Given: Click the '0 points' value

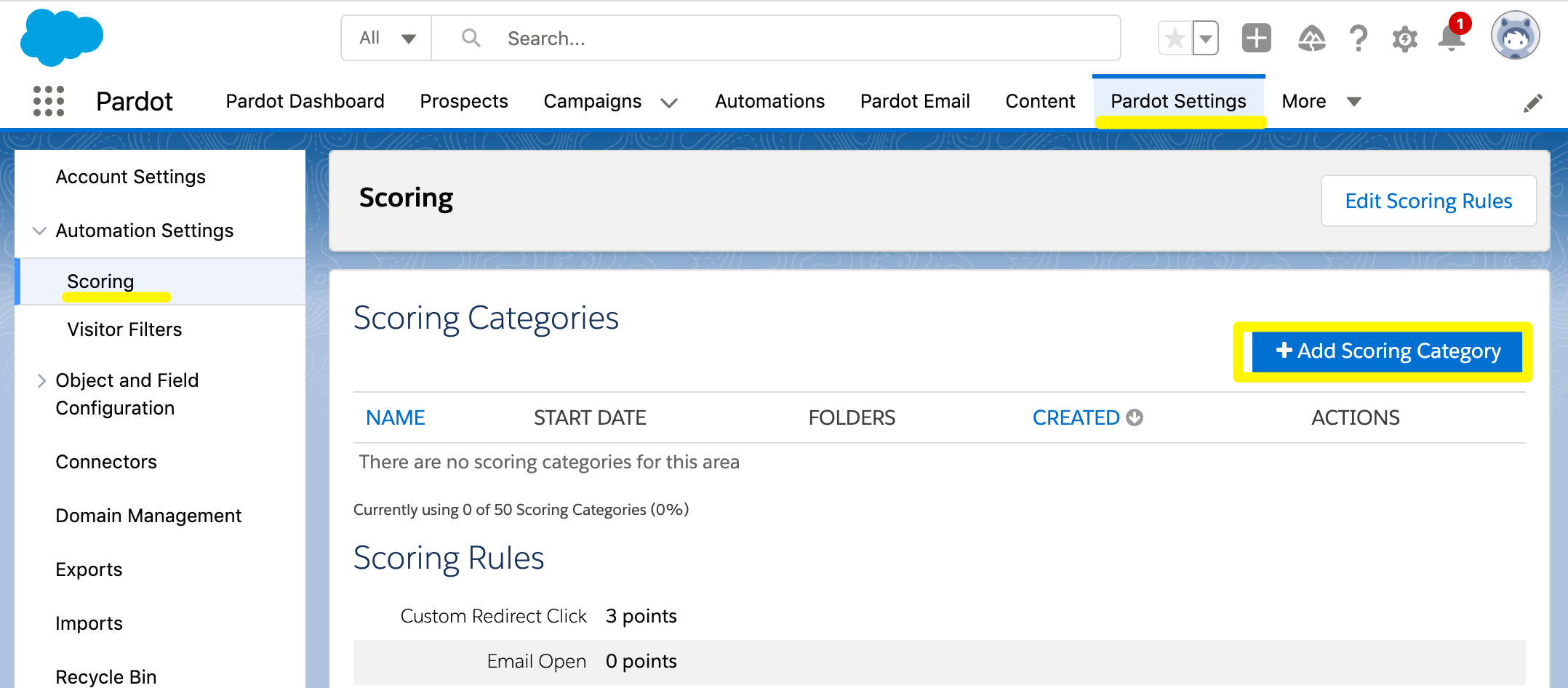Looking at the screenshot, I should [x=641, y=661].
